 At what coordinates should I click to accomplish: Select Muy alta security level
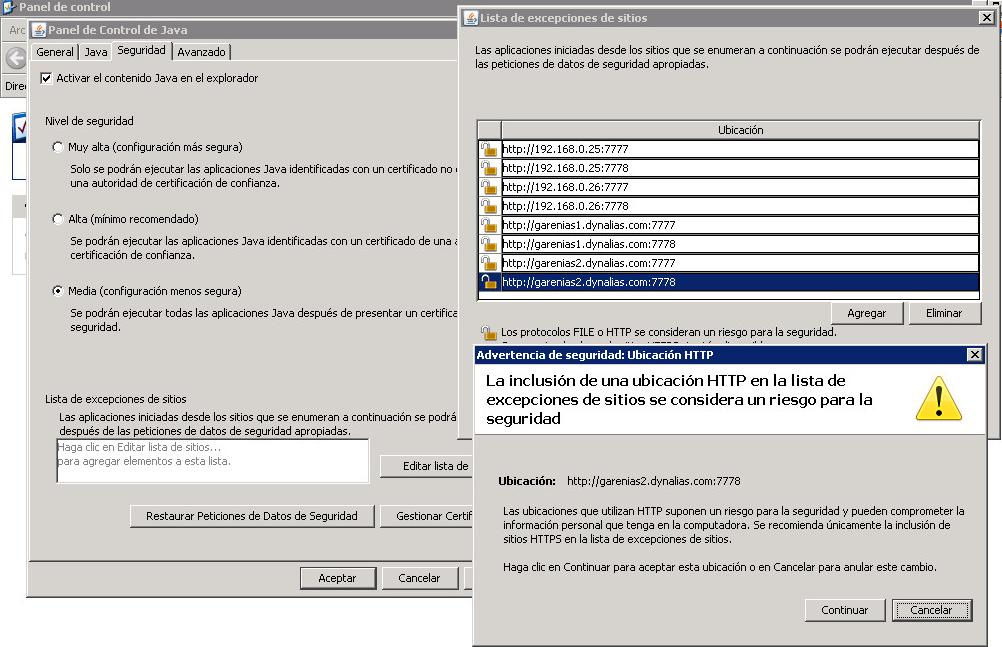coord(58,147)
